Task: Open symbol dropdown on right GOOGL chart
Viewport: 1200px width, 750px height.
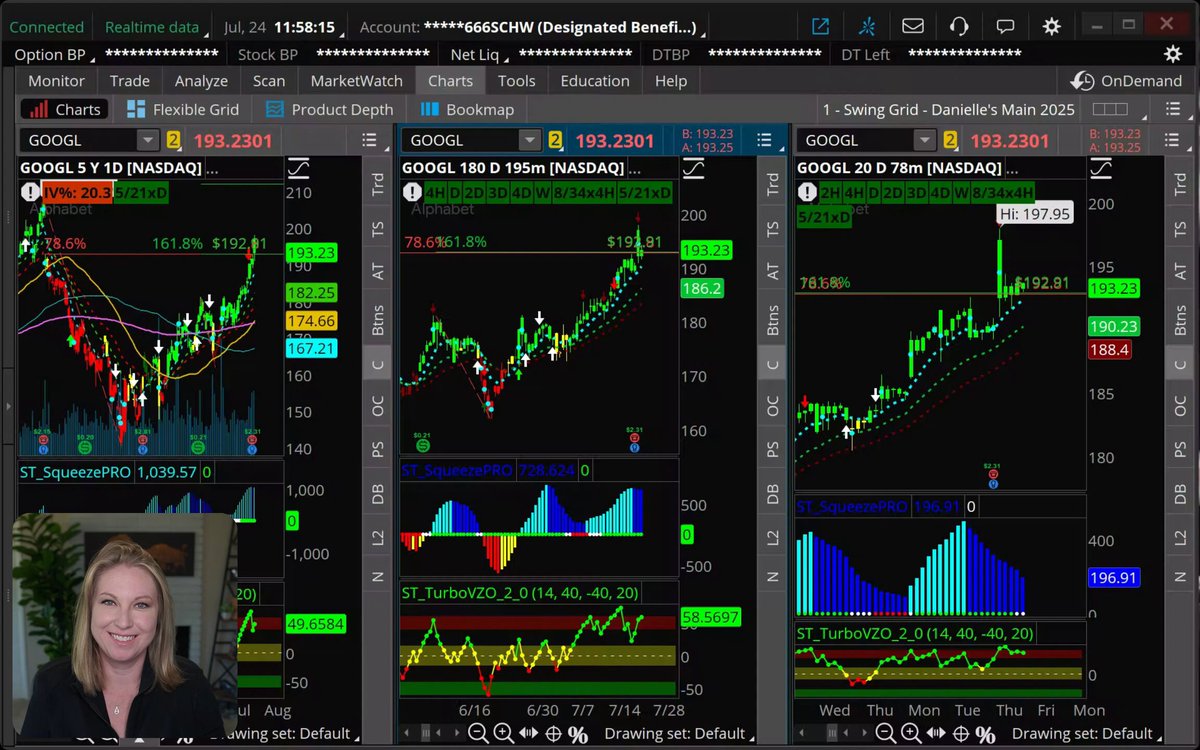Action: pyautogui.click(x=924, y=141)
